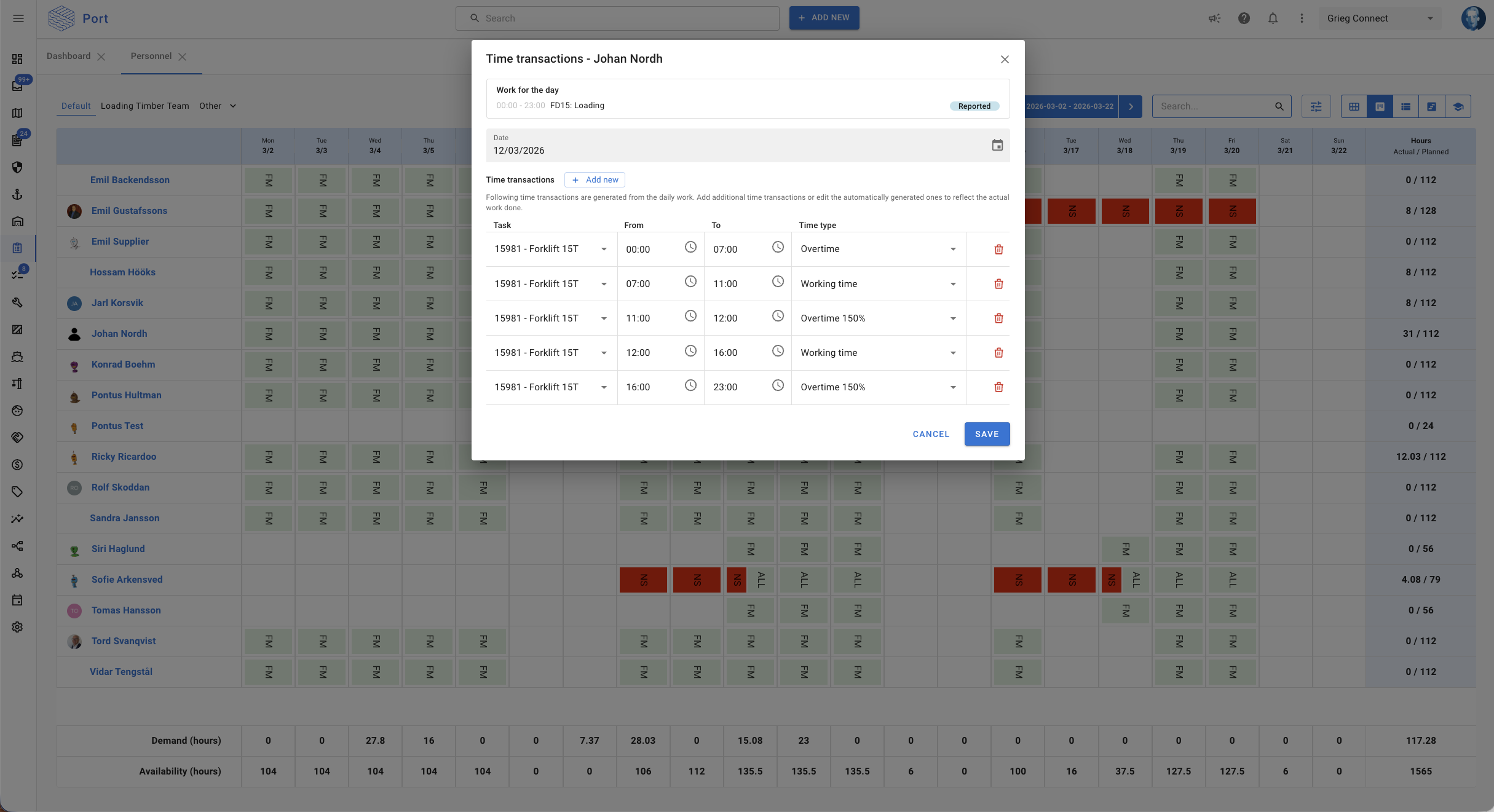Expand the Other teams dropdown
1494x812 pixels.
[x=218, y=106]
